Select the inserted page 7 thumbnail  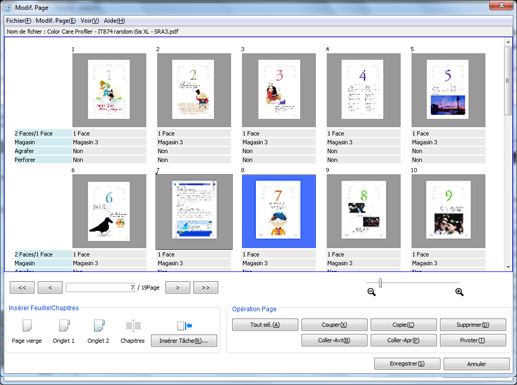click(x=194, y=211)
